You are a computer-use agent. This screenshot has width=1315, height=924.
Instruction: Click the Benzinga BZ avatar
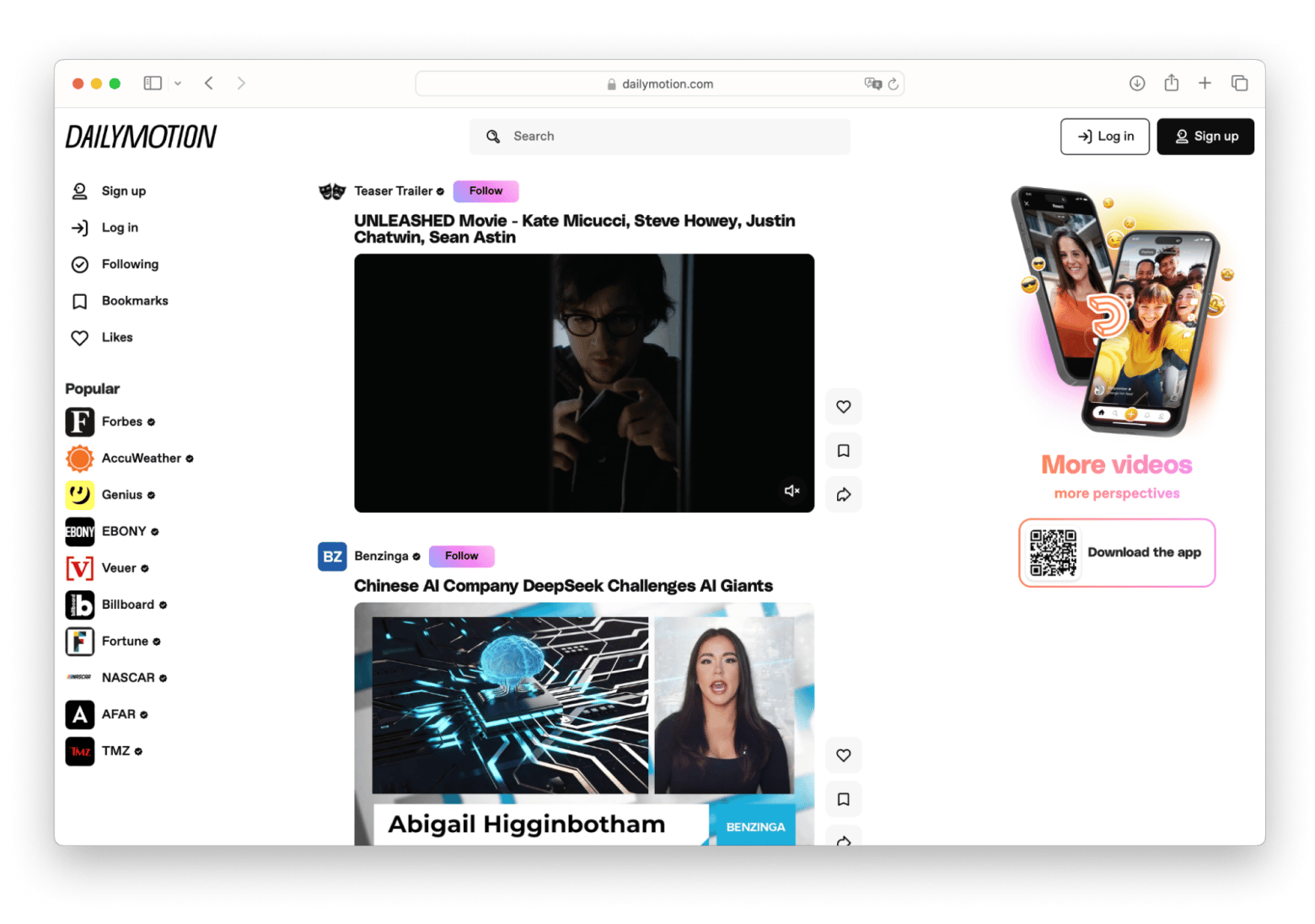[332, 556]
